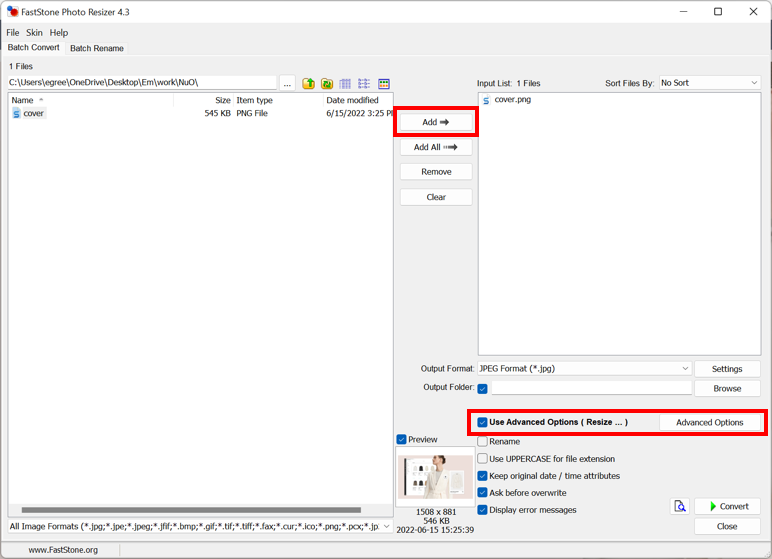Sort file list by Name column
772x559 pixels.
(x=91, y=100)
